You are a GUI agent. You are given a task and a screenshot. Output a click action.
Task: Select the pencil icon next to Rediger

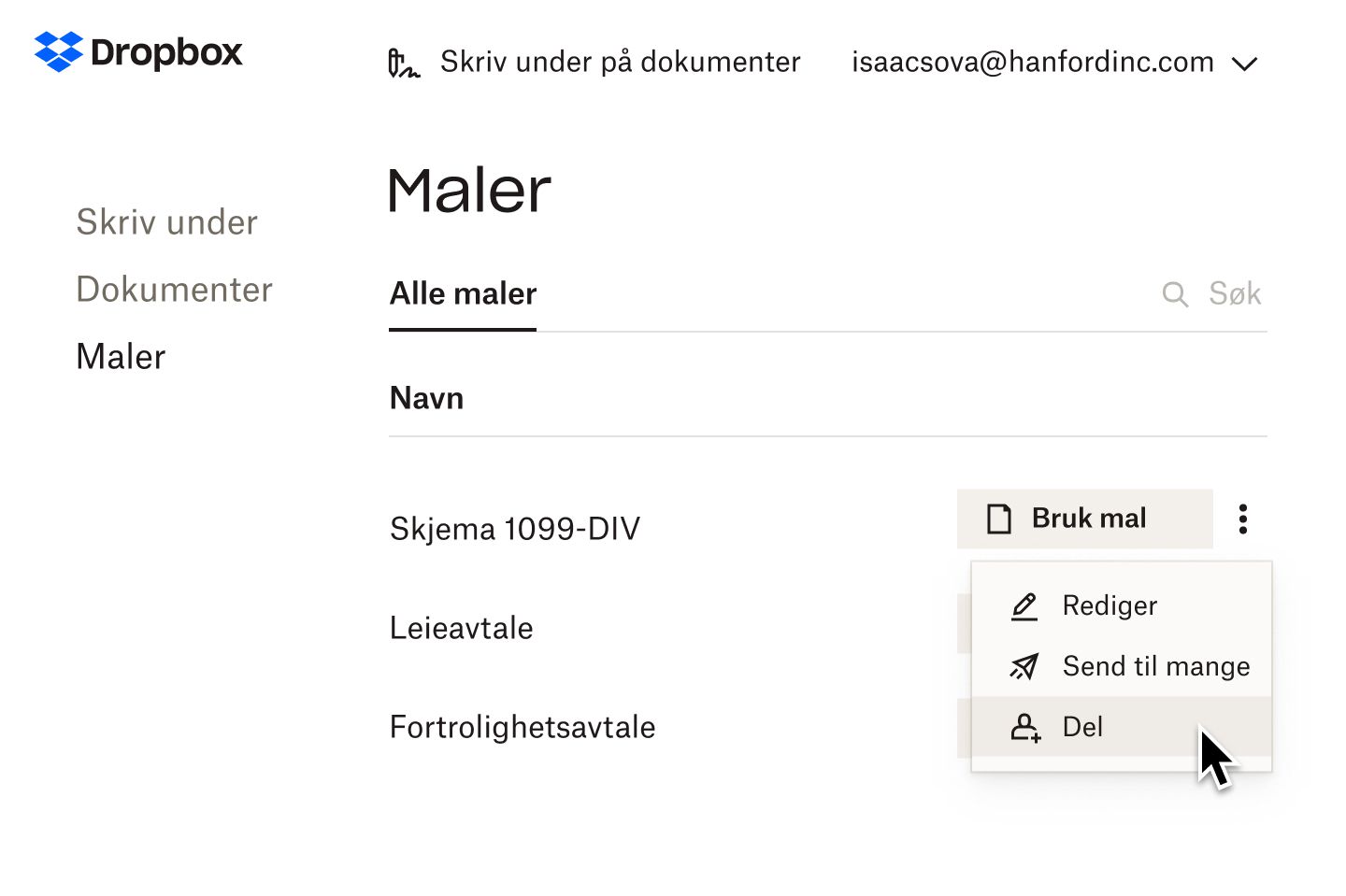tap(1024, 605)
